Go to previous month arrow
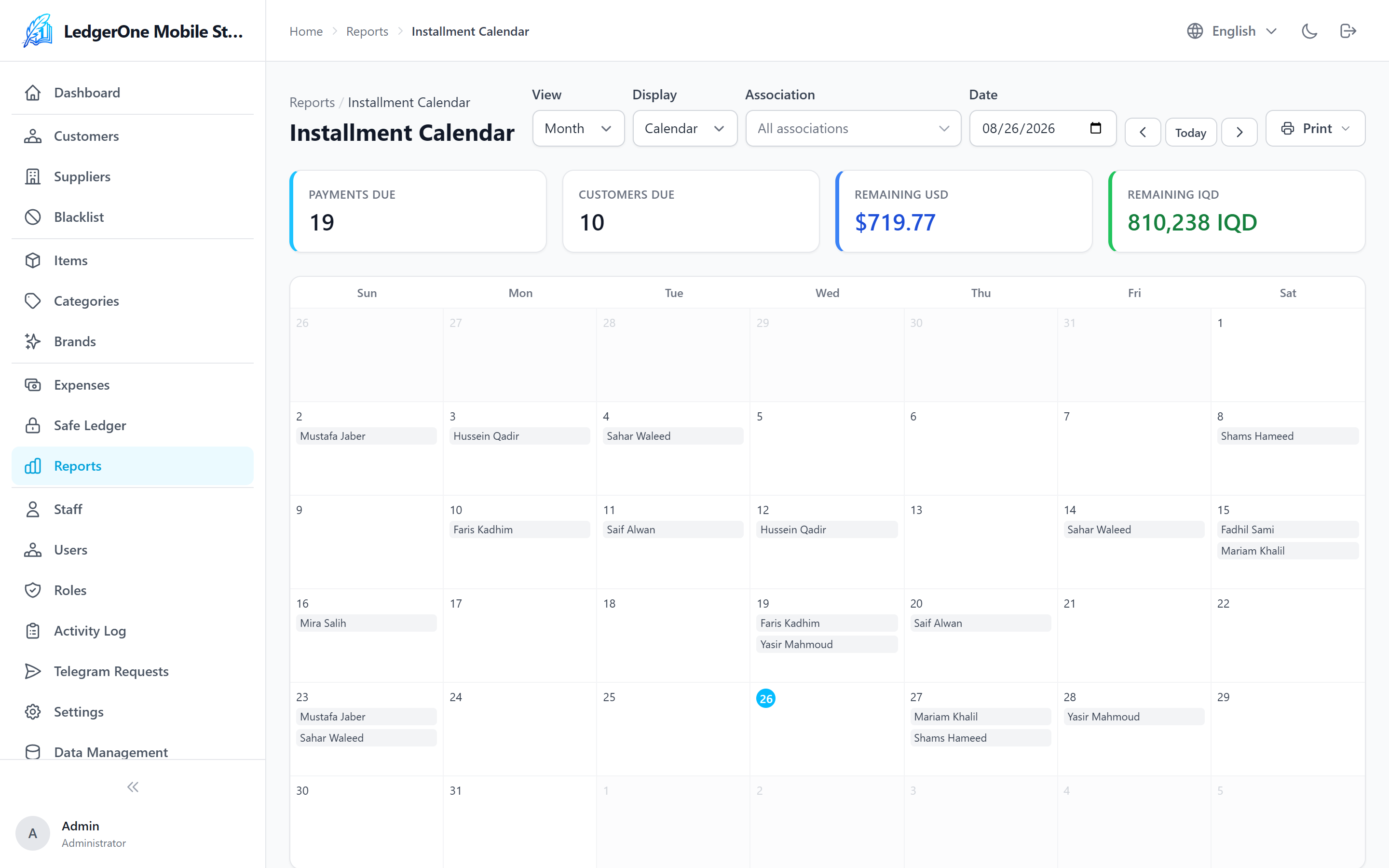 [x=1142, y=132]
